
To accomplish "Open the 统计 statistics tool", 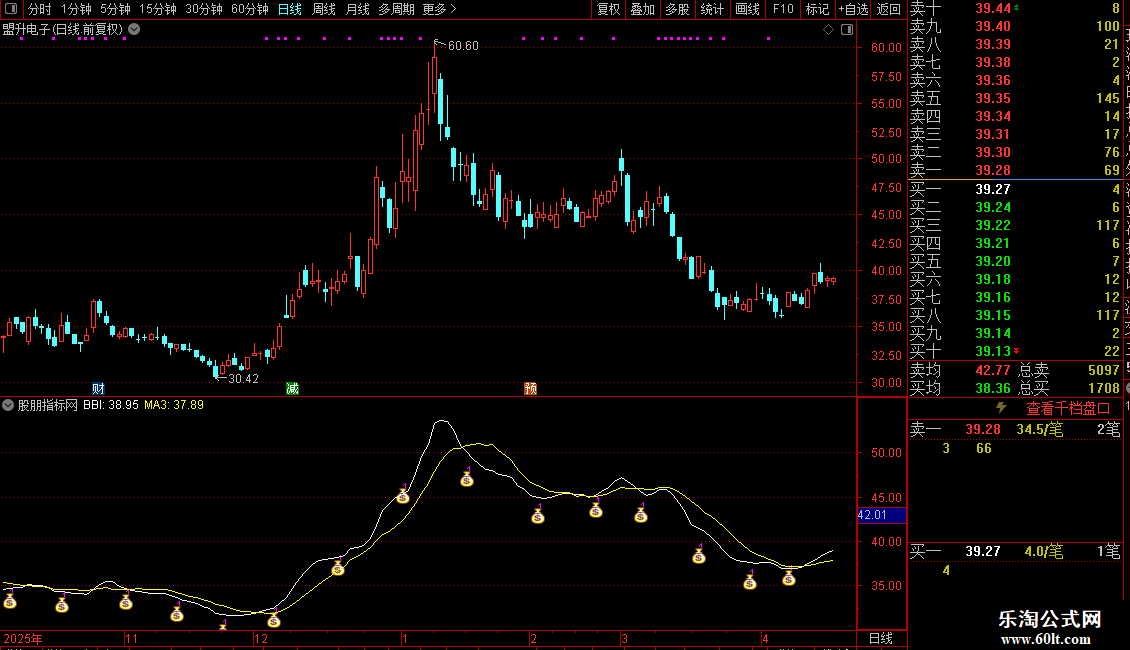I will (x=712, y=9).
